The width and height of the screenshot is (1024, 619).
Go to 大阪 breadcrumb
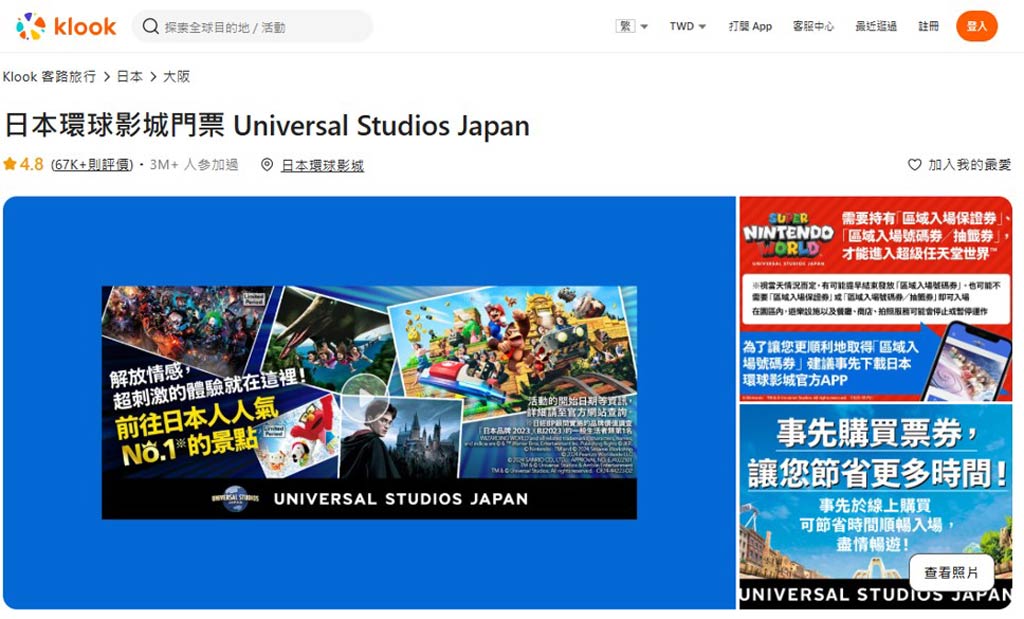(x=176, y=76)
